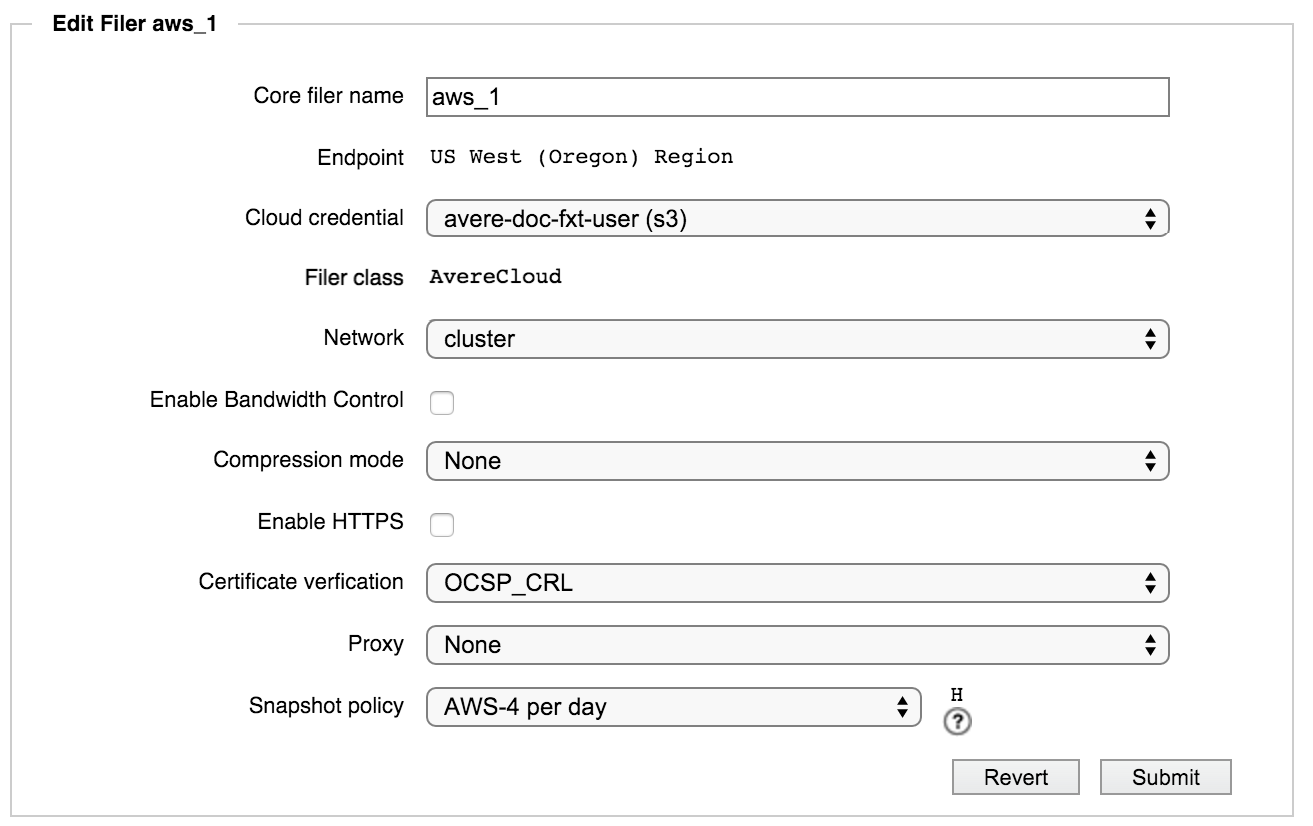Expand the Network dropdown showing cluster
The height and width of the screenshot is (826, 1313).
[797, 339]
